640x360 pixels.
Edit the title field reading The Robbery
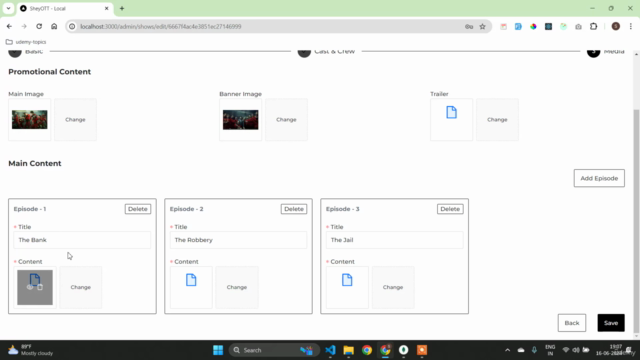coord(238,240)
